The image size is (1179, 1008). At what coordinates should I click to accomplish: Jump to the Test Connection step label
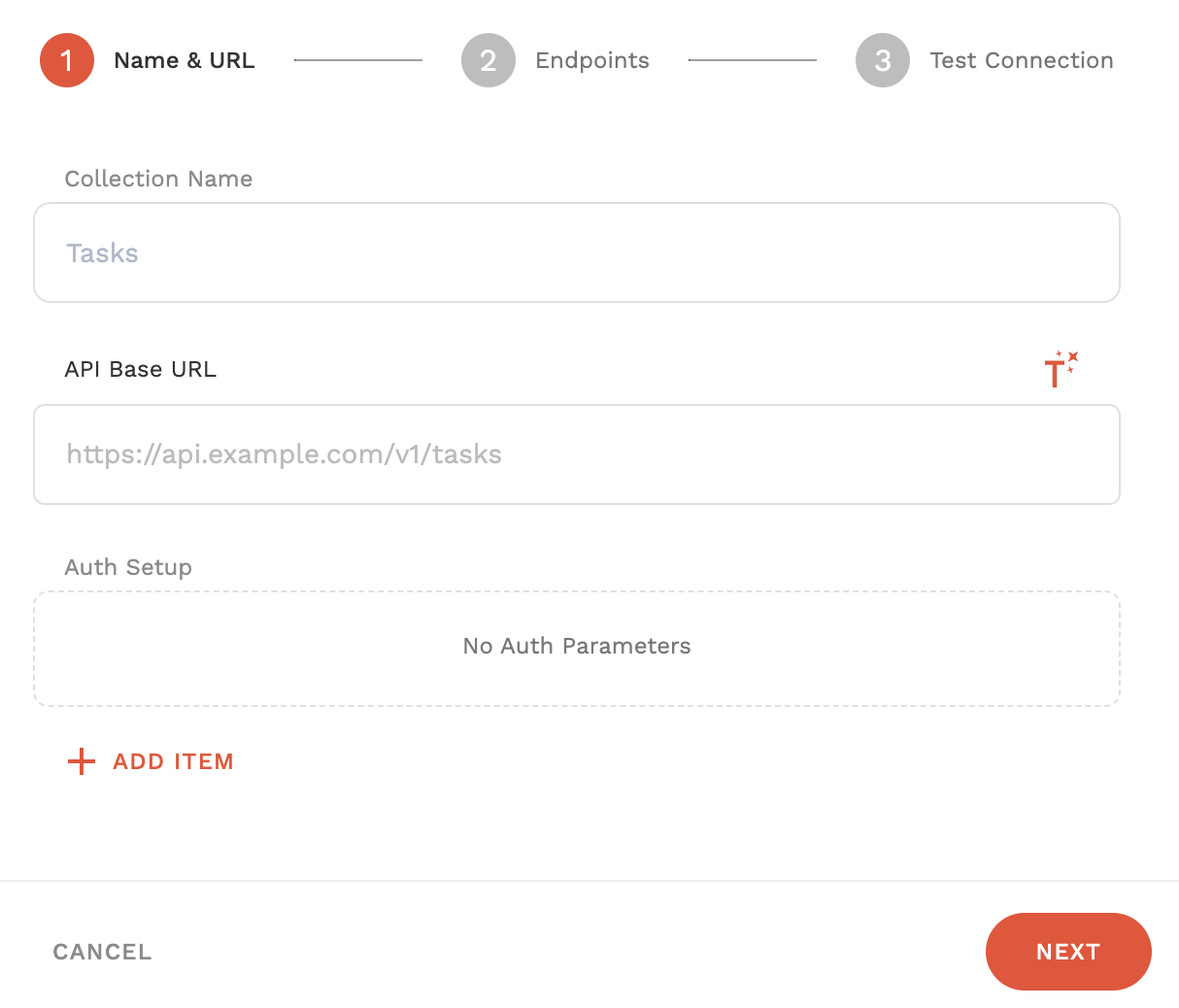point(1022,60)
